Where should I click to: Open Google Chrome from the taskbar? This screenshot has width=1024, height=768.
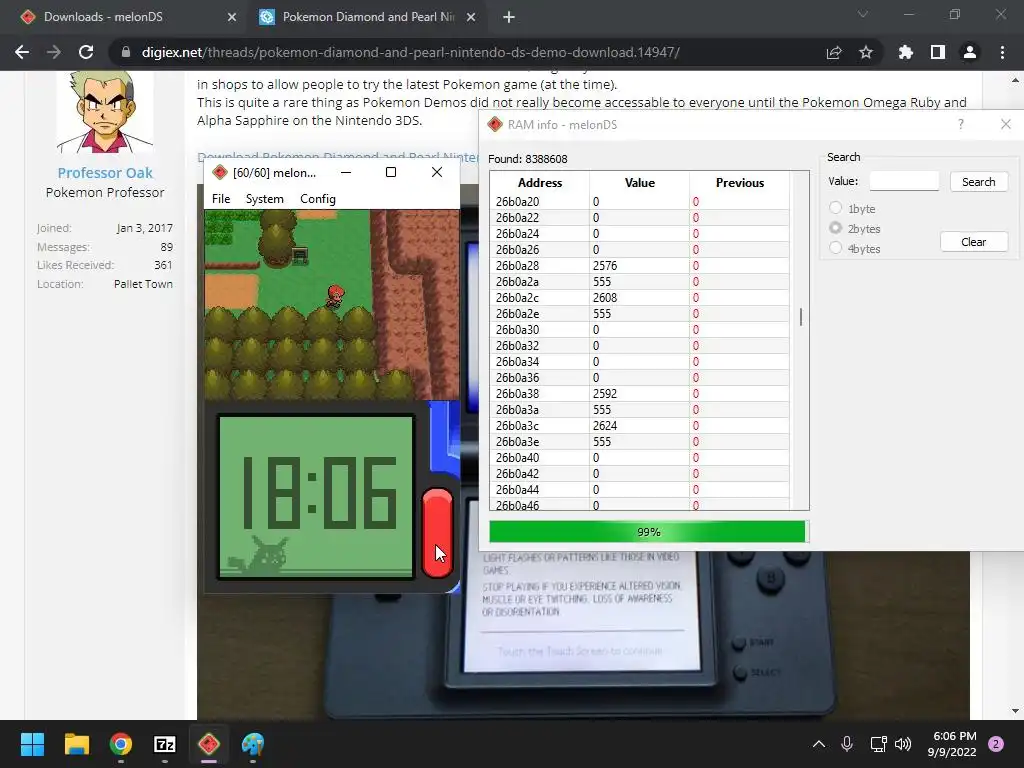121,744
